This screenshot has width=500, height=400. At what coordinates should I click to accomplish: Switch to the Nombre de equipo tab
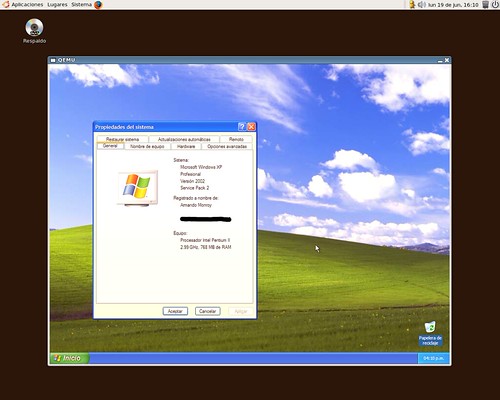pos(147,146)
